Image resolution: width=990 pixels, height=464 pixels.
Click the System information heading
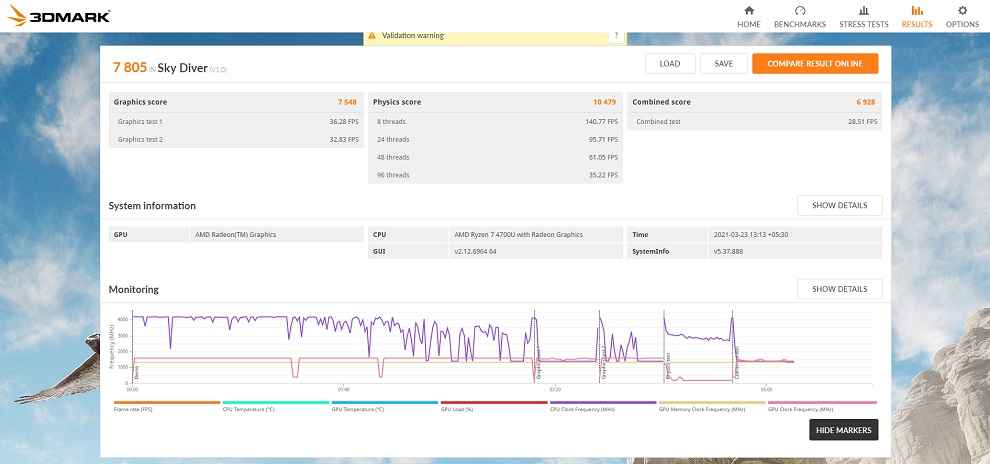[x=152, y=206]
